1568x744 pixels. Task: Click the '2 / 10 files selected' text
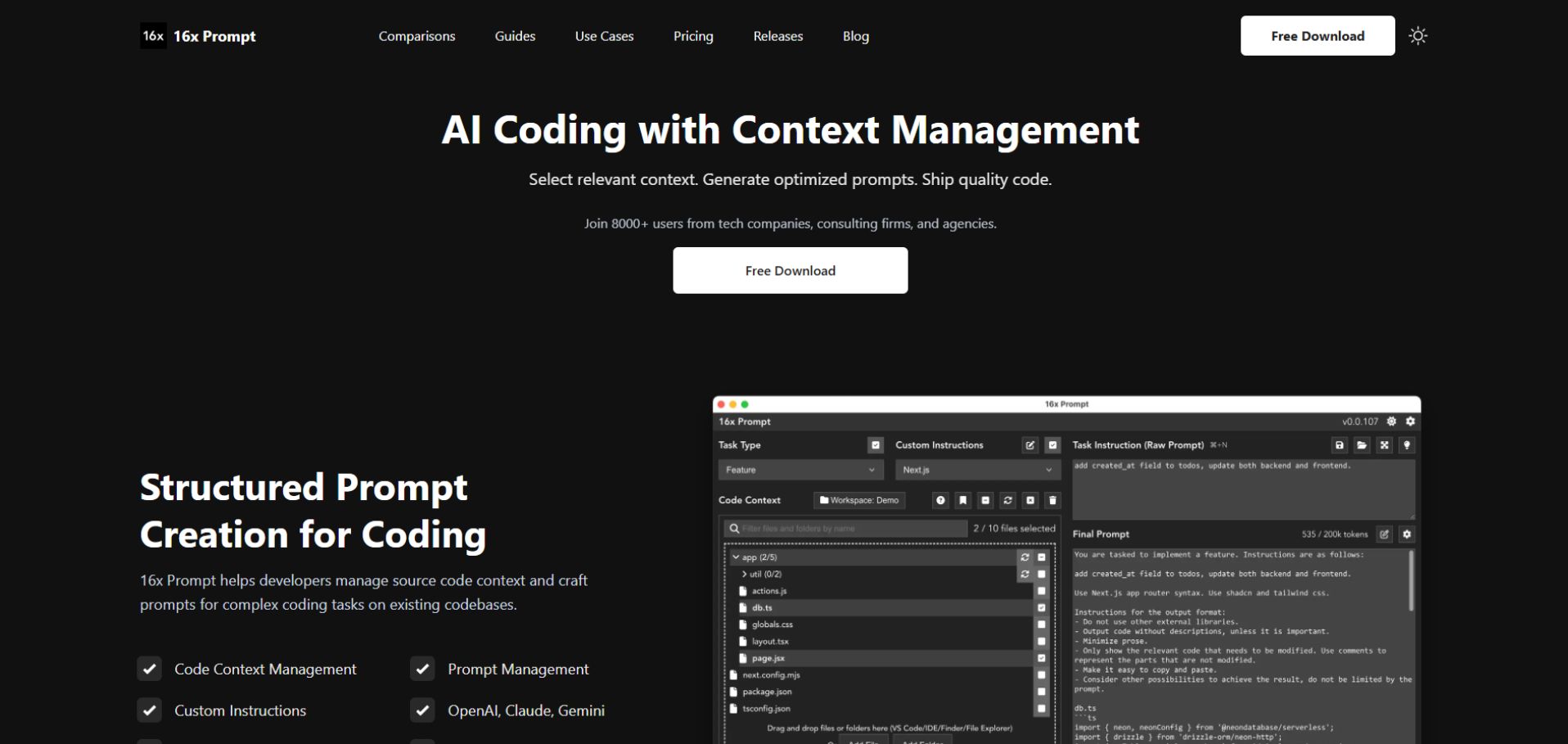pyautogui.click(x=1014, y=529)
